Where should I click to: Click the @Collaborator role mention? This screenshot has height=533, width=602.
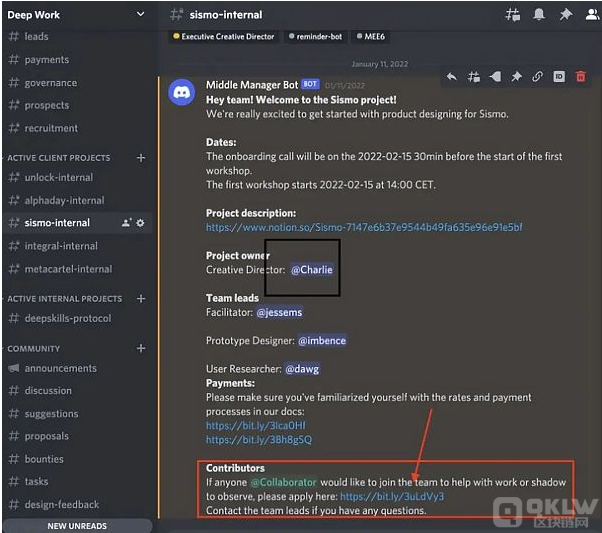tap(283, 482)
